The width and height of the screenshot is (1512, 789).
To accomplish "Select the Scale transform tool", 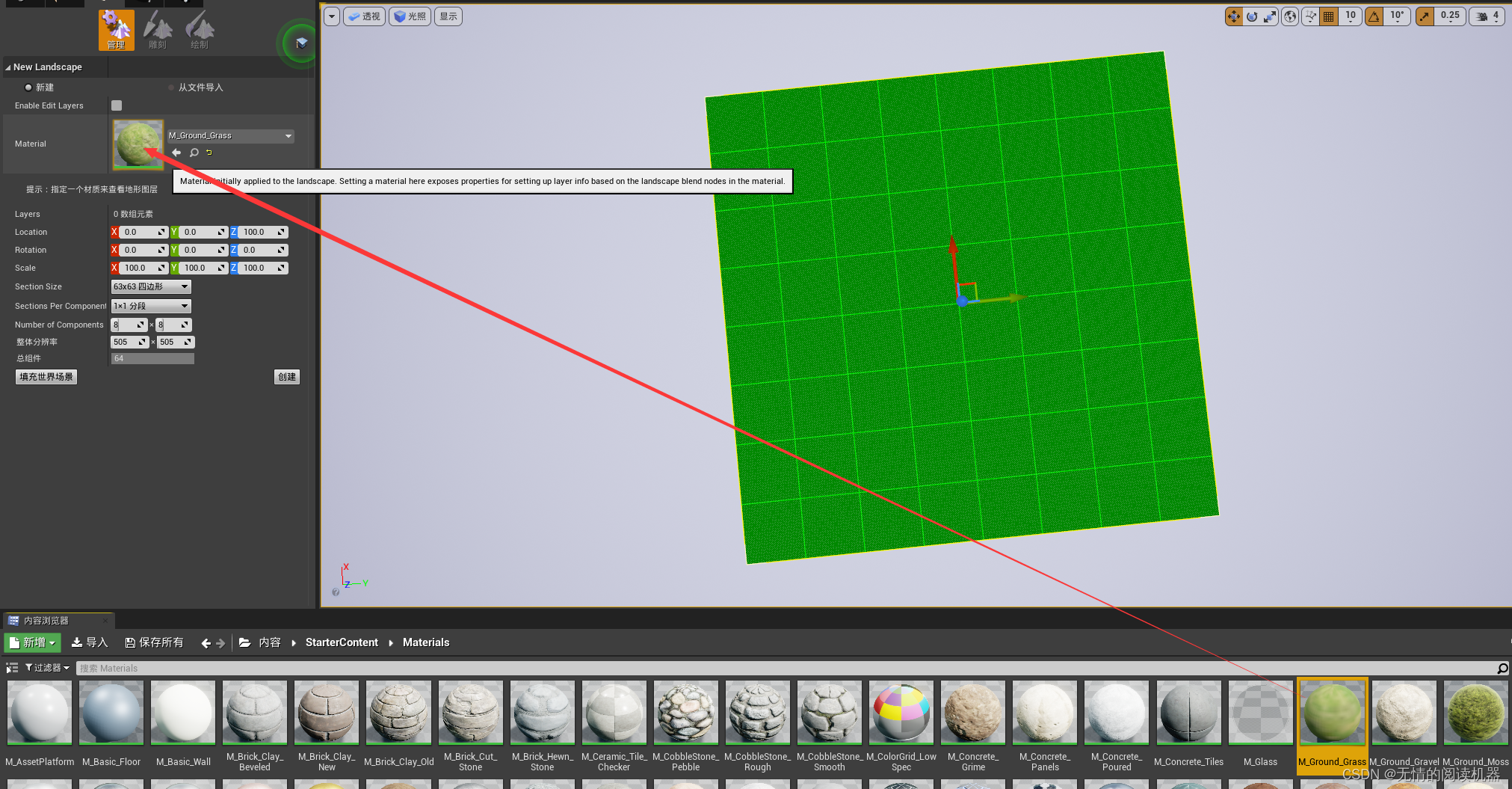I will coord(1271,16).
